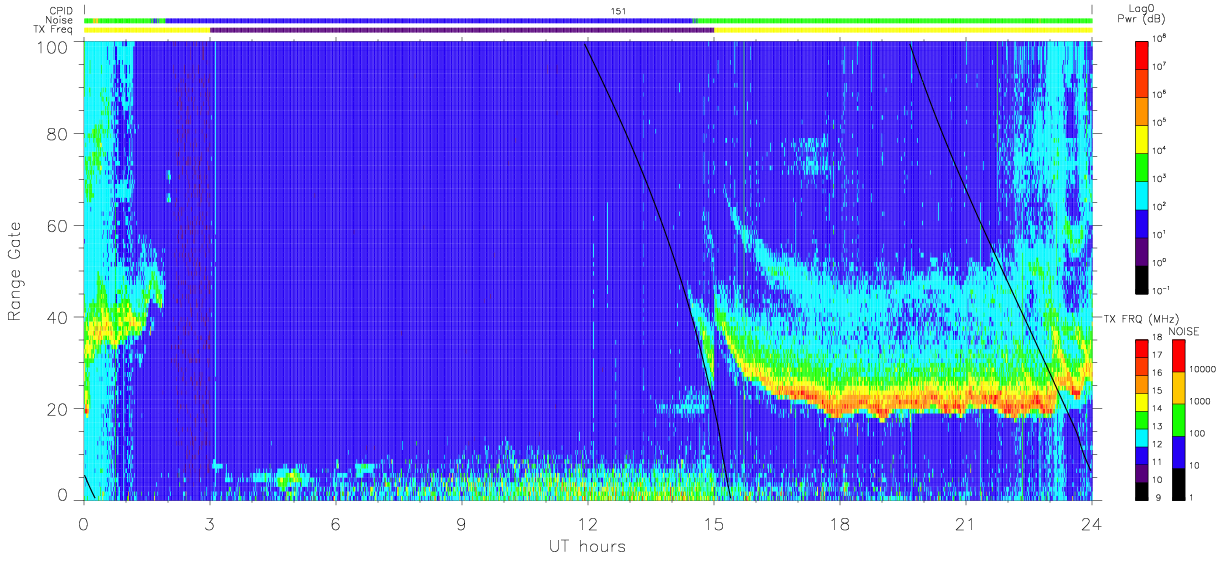Click the purple segment of TX Freq bar
The height and width of the screenshot is (567, 1228).
point(462,30)
